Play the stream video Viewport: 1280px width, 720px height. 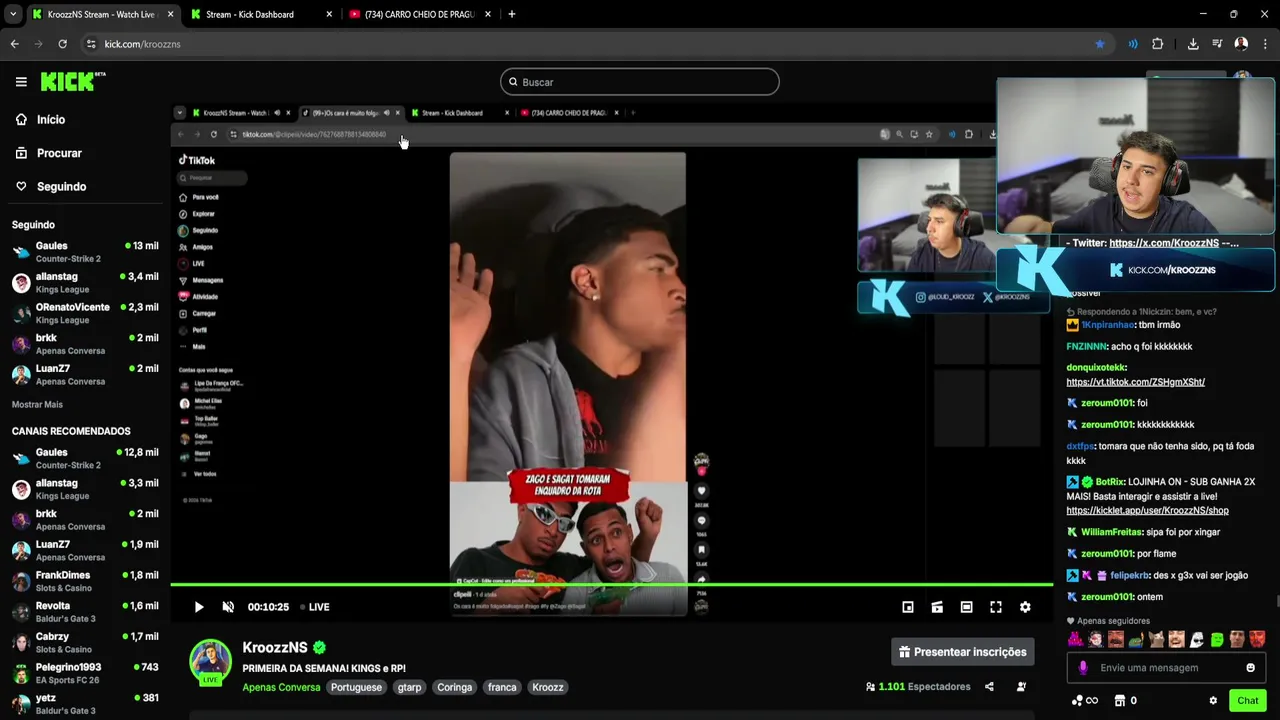coord(199,607)
